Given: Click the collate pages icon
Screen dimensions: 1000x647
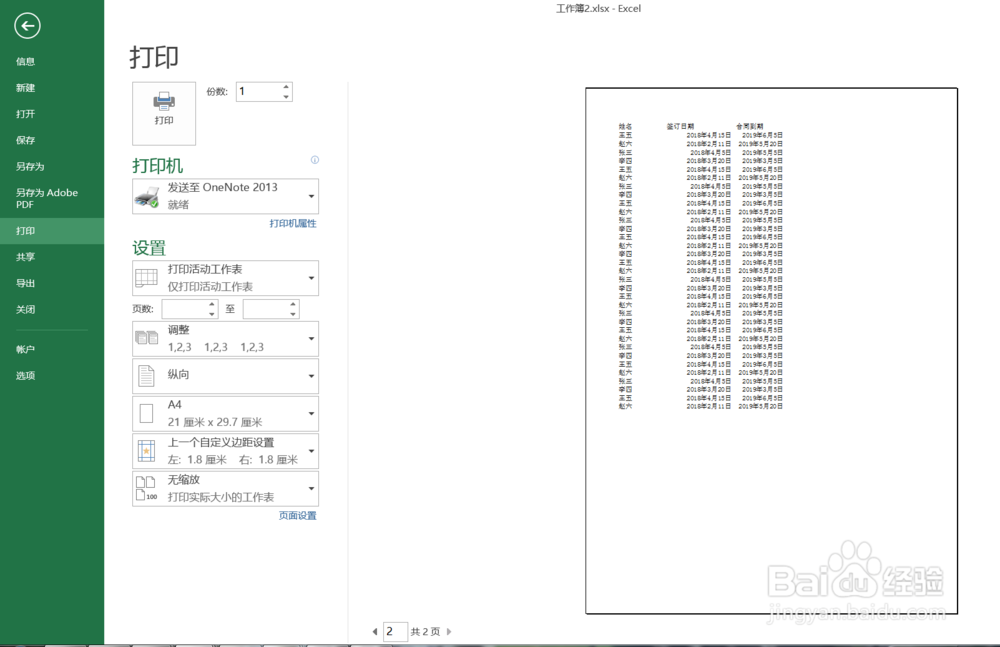Looking at the screenshot, I should click(x=147, y=338).
